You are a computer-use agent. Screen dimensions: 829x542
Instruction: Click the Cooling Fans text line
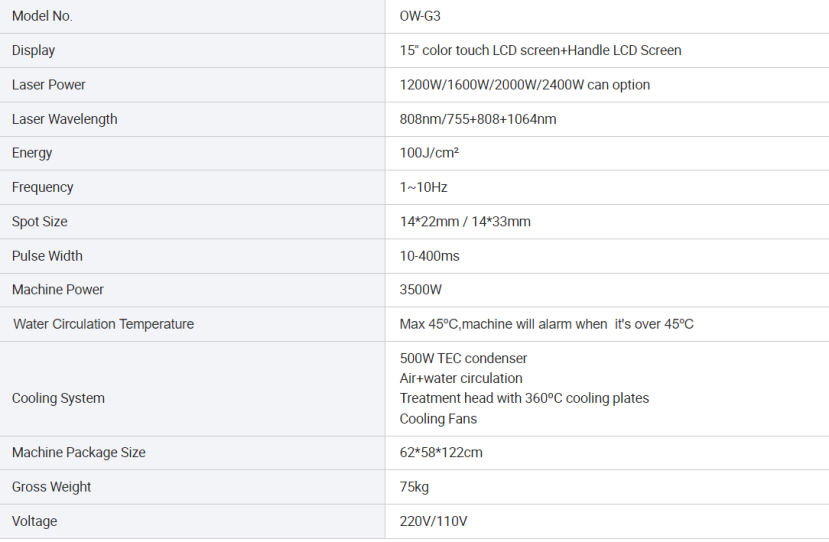click(438, 419)
